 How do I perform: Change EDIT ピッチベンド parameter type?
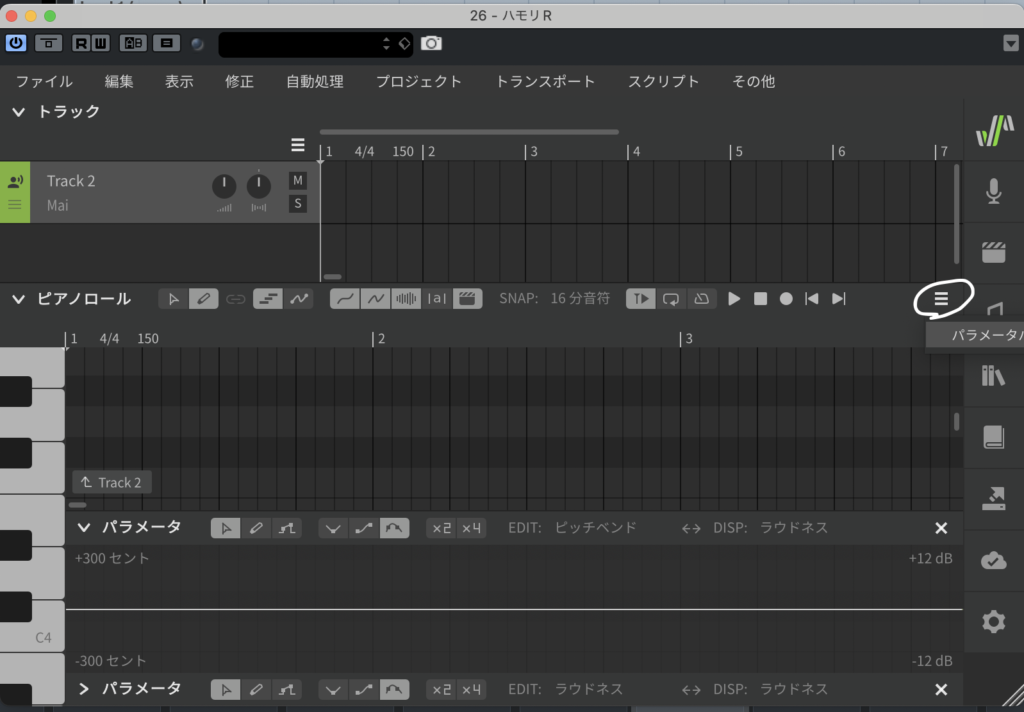[595, 528]
